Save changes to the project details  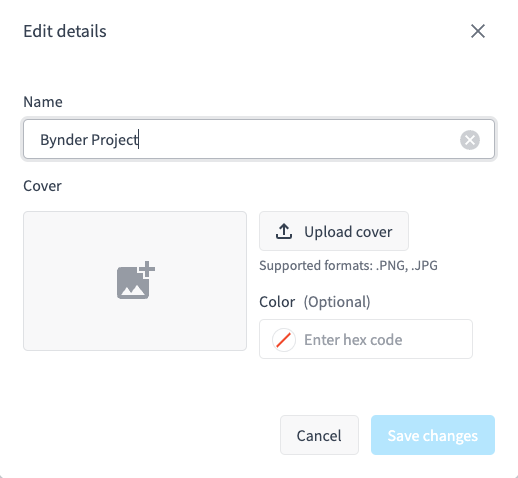[x=433, y=435]
